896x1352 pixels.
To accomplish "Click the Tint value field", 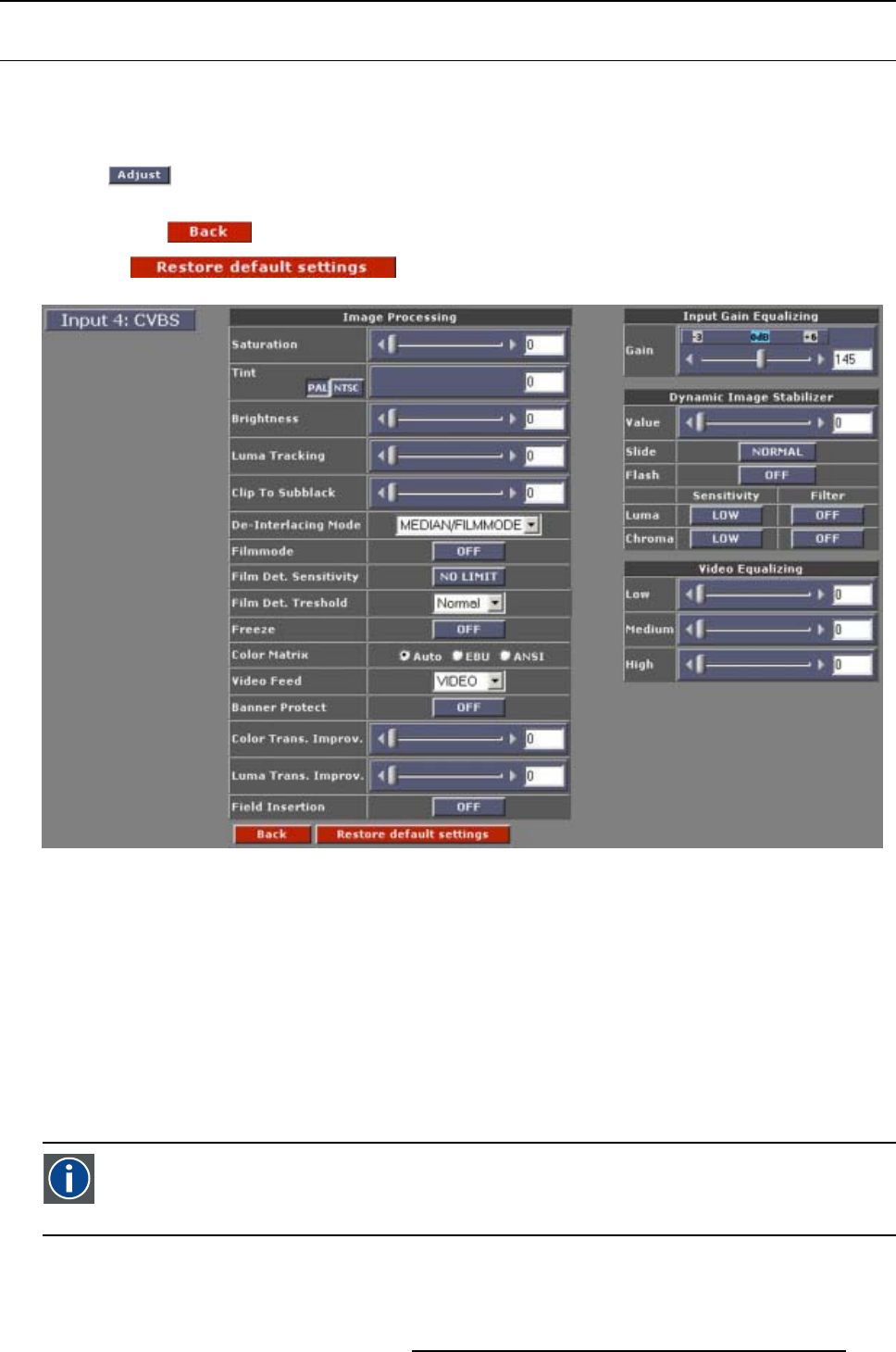I will (544, 382).
